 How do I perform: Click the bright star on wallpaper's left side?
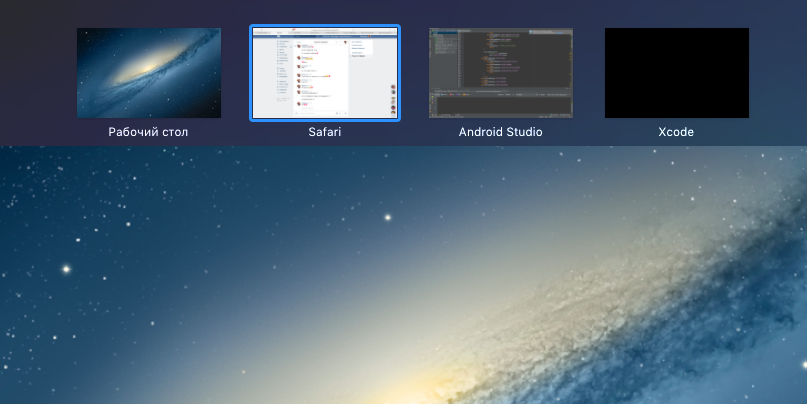tap(67, 269)
